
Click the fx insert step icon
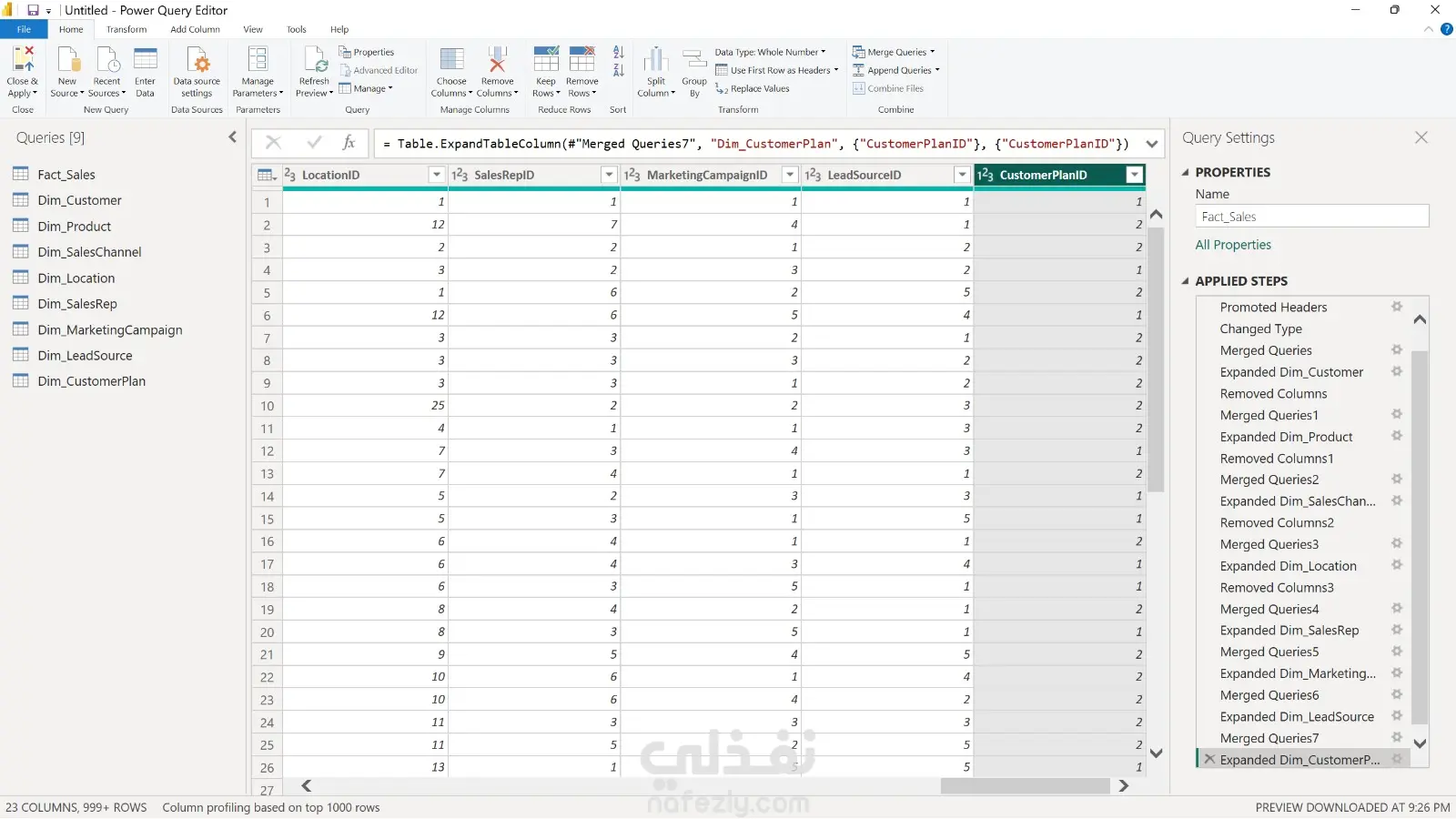[349, 143]
